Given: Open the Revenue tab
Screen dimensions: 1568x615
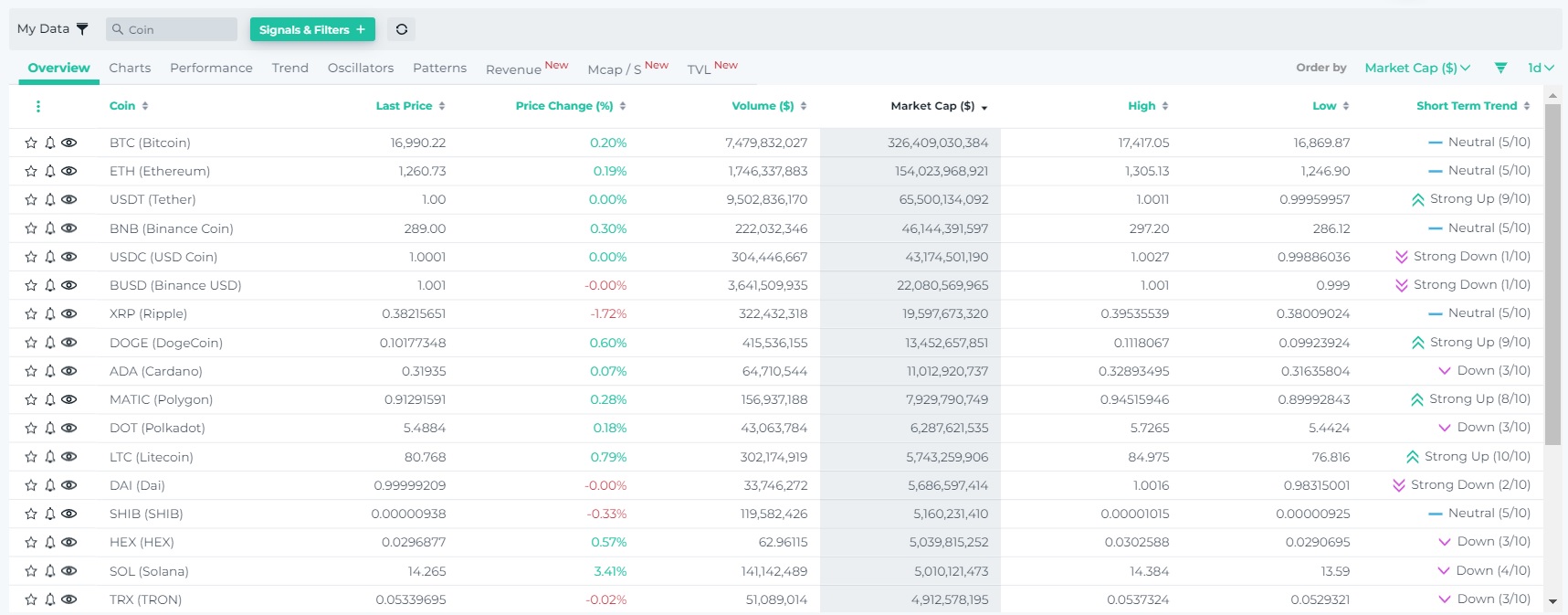Looking at the screenshot, I should [x=527, y=68].
